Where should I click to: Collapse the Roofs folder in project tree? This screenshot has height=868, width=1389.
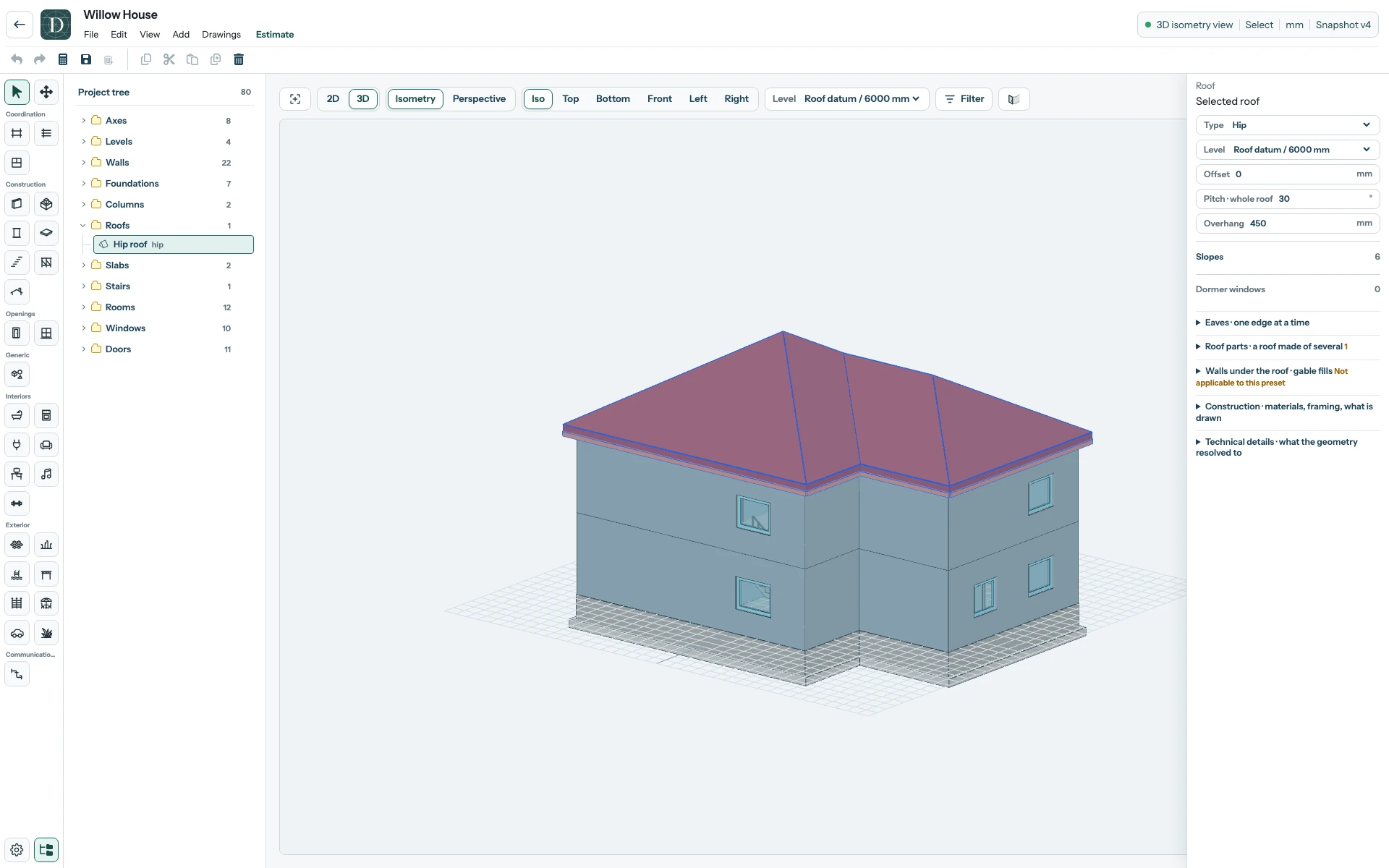click(83, 226)
